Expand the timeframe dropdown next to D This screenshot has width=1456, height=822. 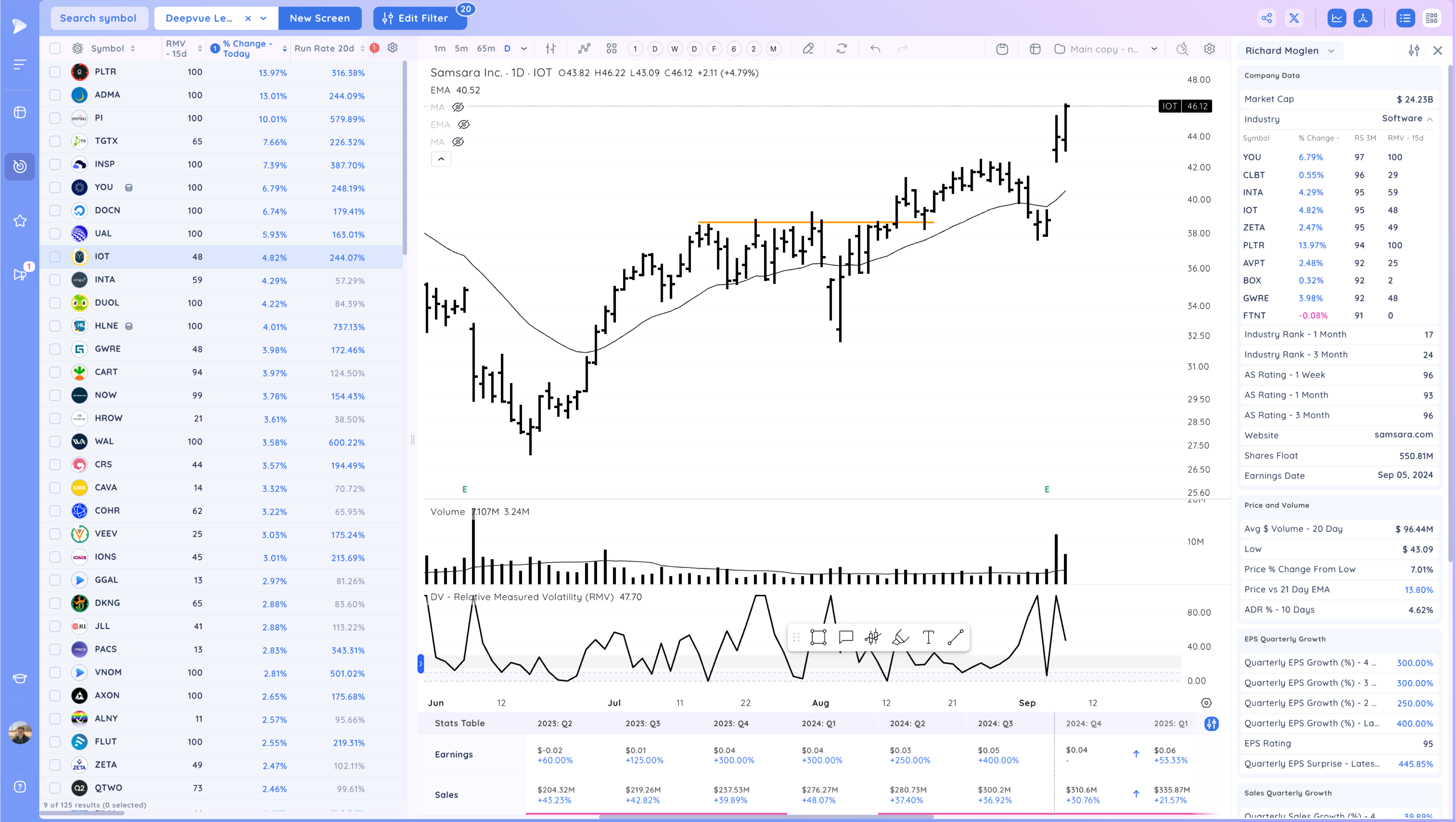[x=524, y=49]
